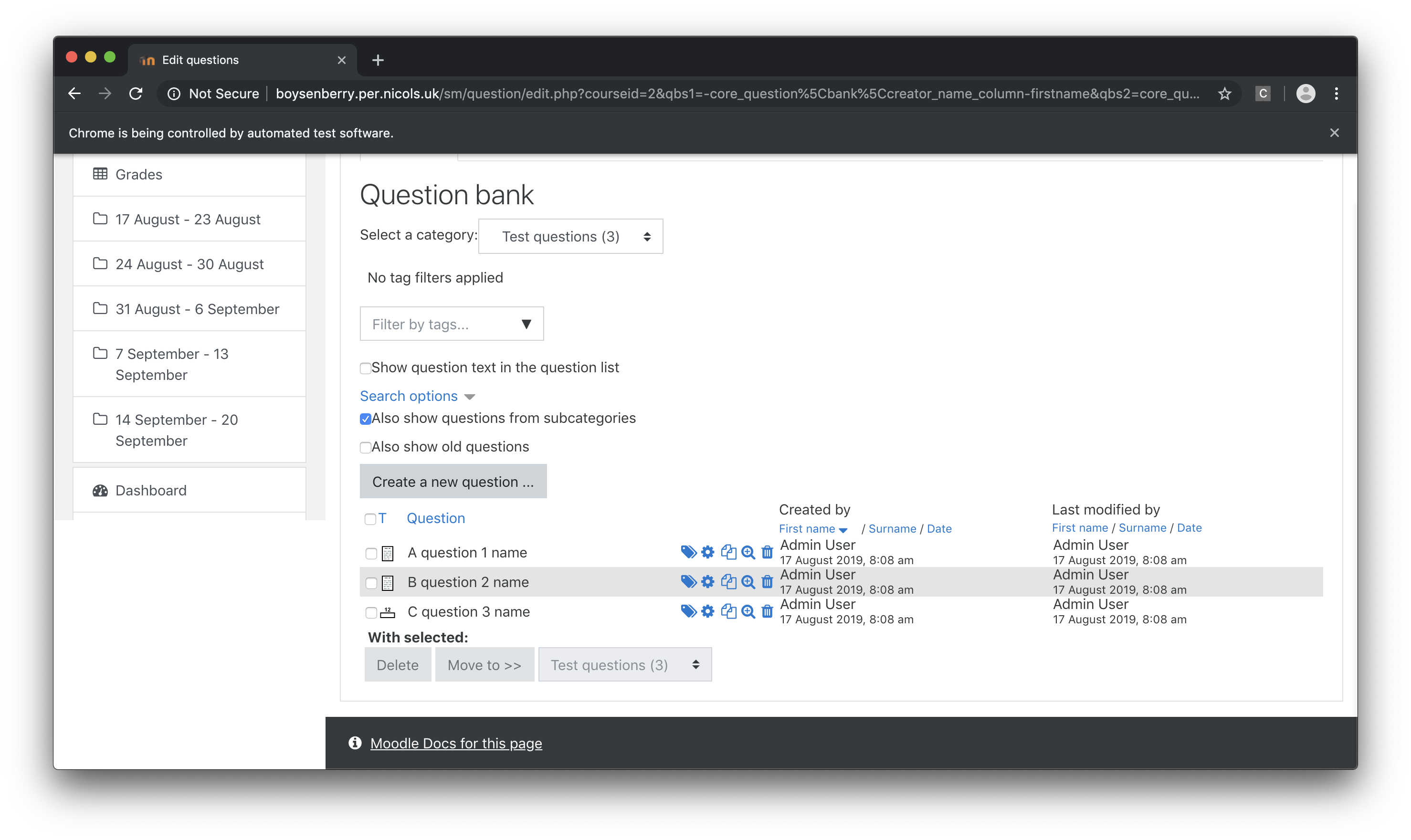Uncheck Also show questions from subcategories
Screen dimensions: 1411x840
click(x=366, y=419)
